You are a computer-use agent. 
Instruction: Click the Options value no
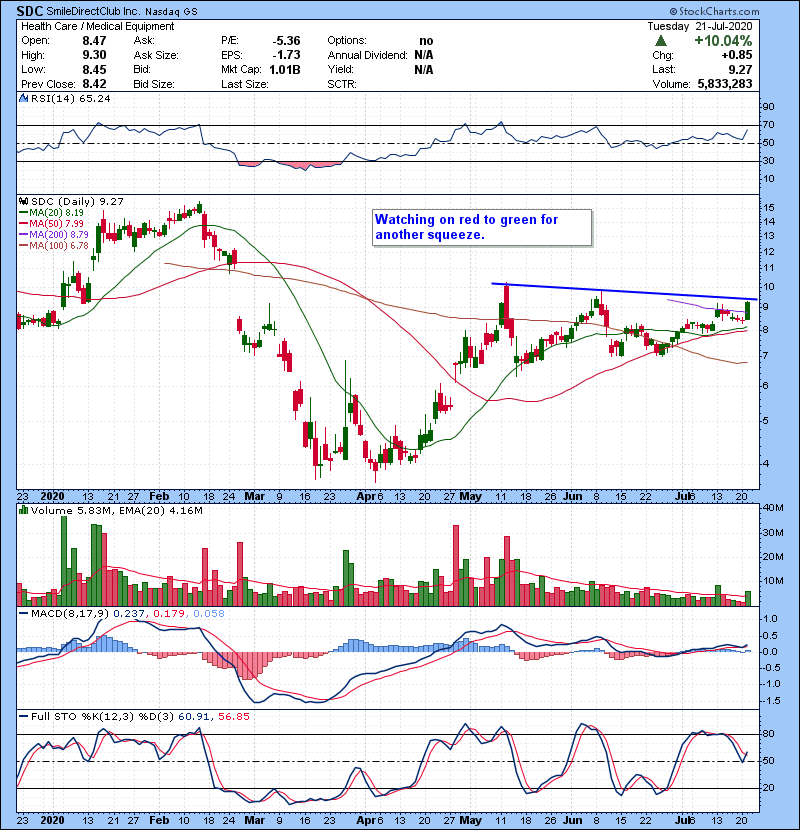click(426, 41)
